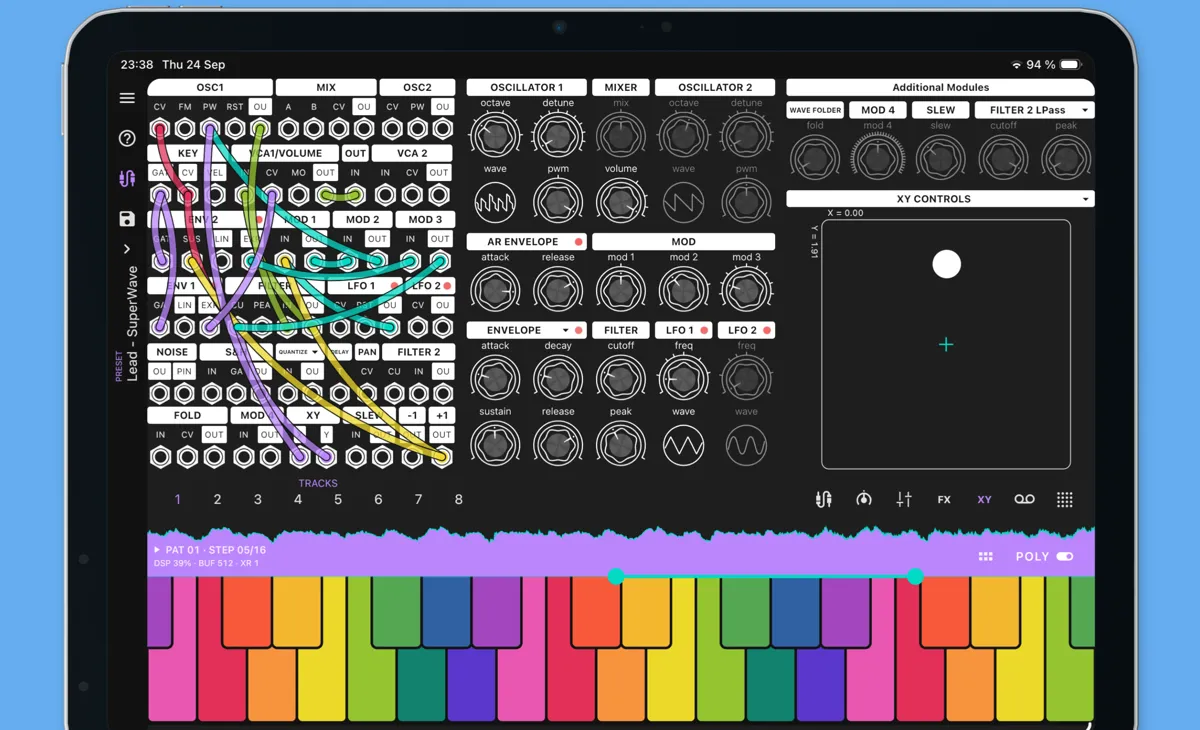Click the SLEW button in Additional Modules
This screenshot has width=1200, height=730.
pyautogui.click(x=940, y=110)
